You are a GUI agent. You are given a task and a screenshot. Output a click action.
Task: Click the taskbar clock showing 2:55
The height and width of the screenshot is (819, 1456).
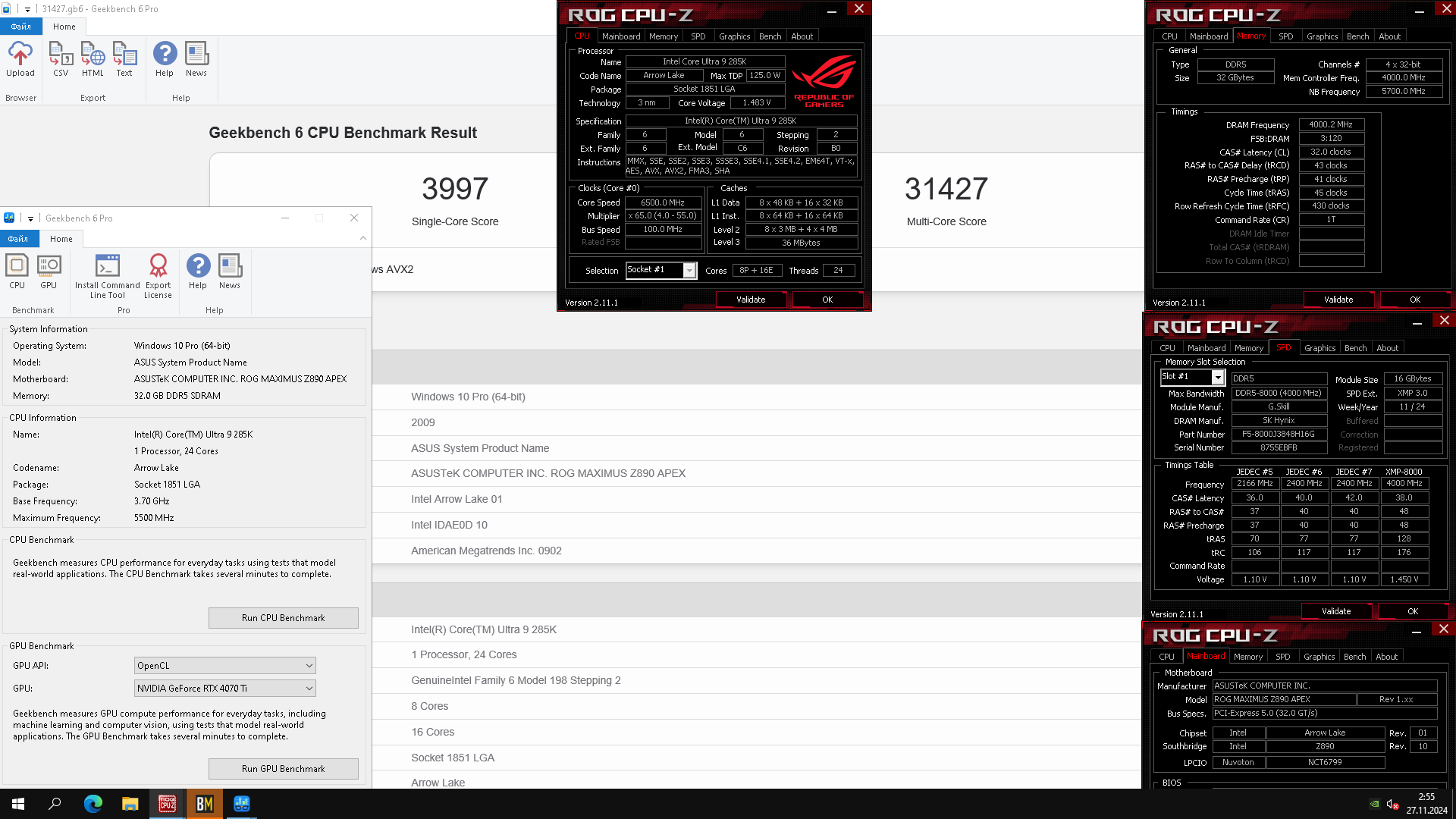1426,804
